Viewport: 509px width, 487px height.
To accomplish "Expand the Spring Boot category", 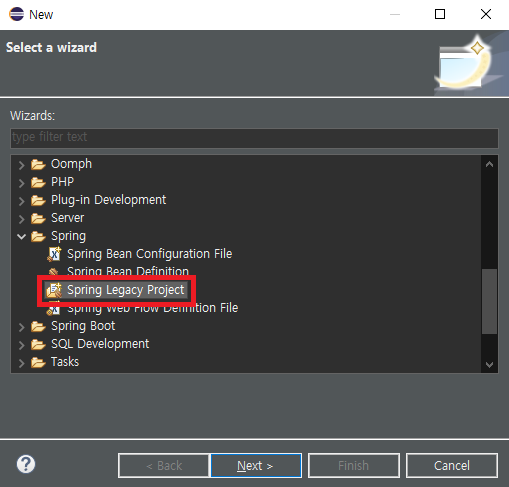I will coord(21,327).
